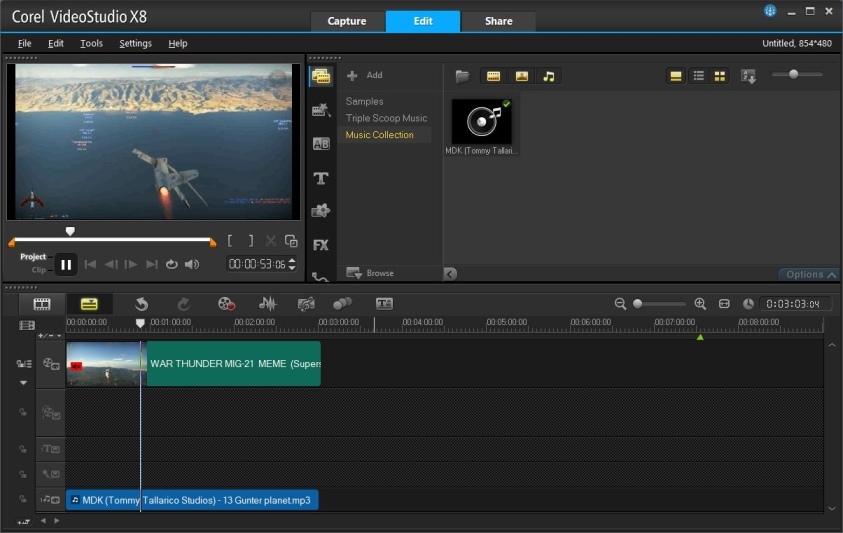Open the Sound Mixer tool
The width and height of the screenshot is (843, 533).
point(267,304)
